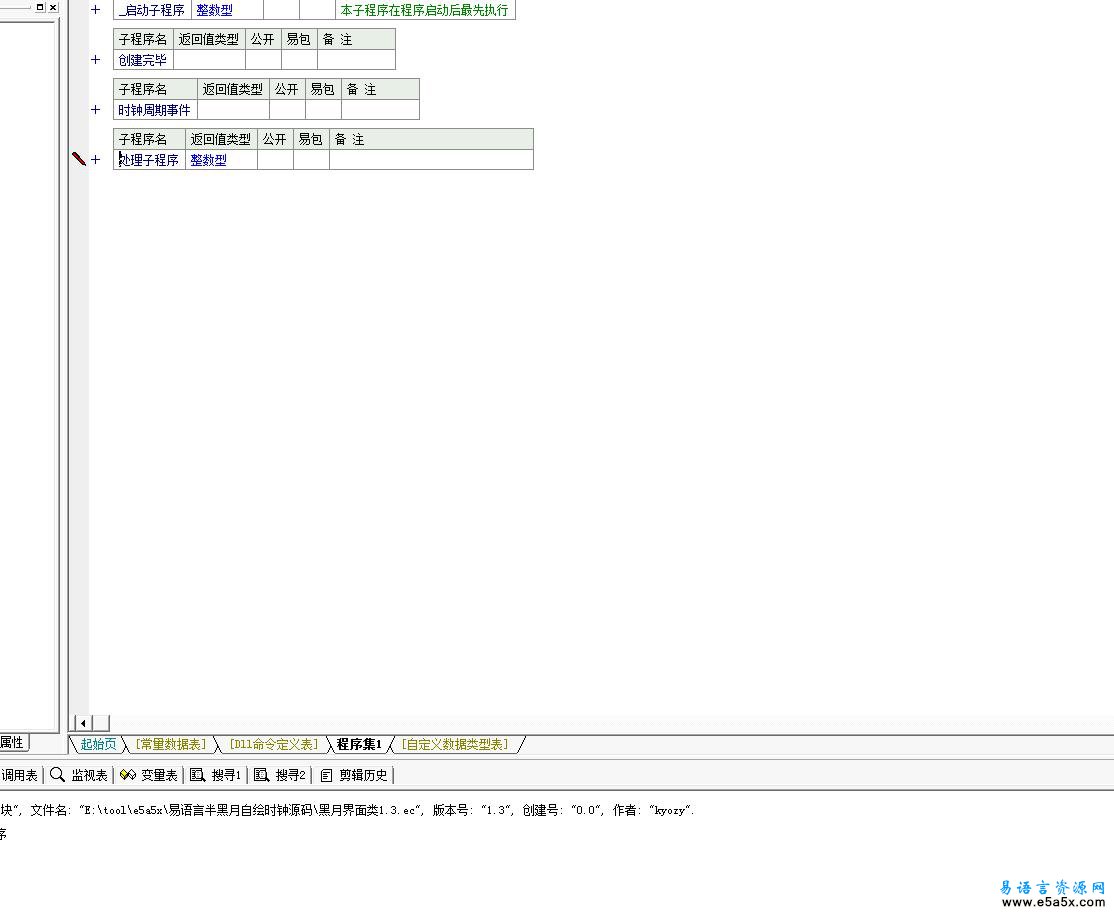Screen dimensions: 1114x915
Task: Open the 调用表 output tab
Action: click(x=19, y=775)
